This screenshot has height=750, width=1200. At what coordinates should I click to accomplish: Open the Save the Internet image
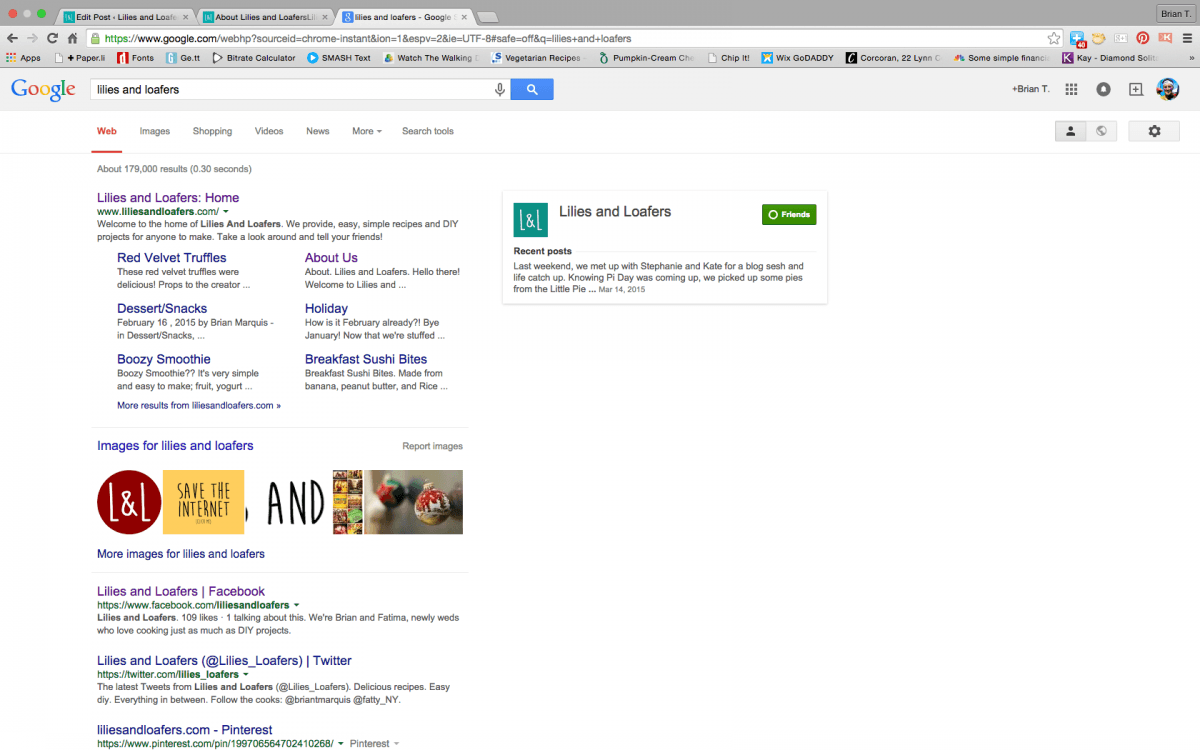click(203, 502)
